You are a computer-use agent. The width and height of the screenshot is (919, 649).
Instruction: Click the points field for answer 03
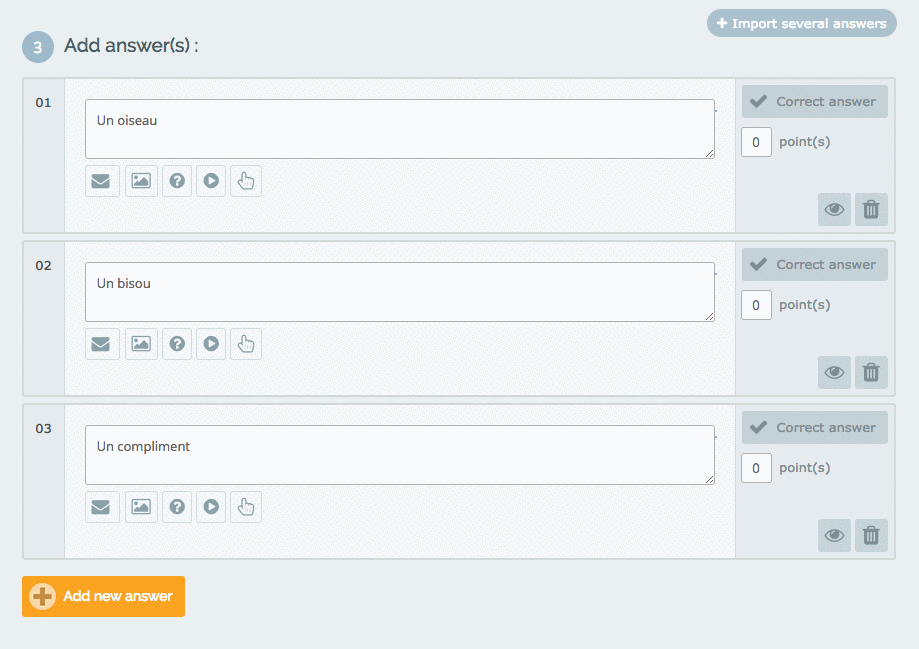(x=756, y=468)
